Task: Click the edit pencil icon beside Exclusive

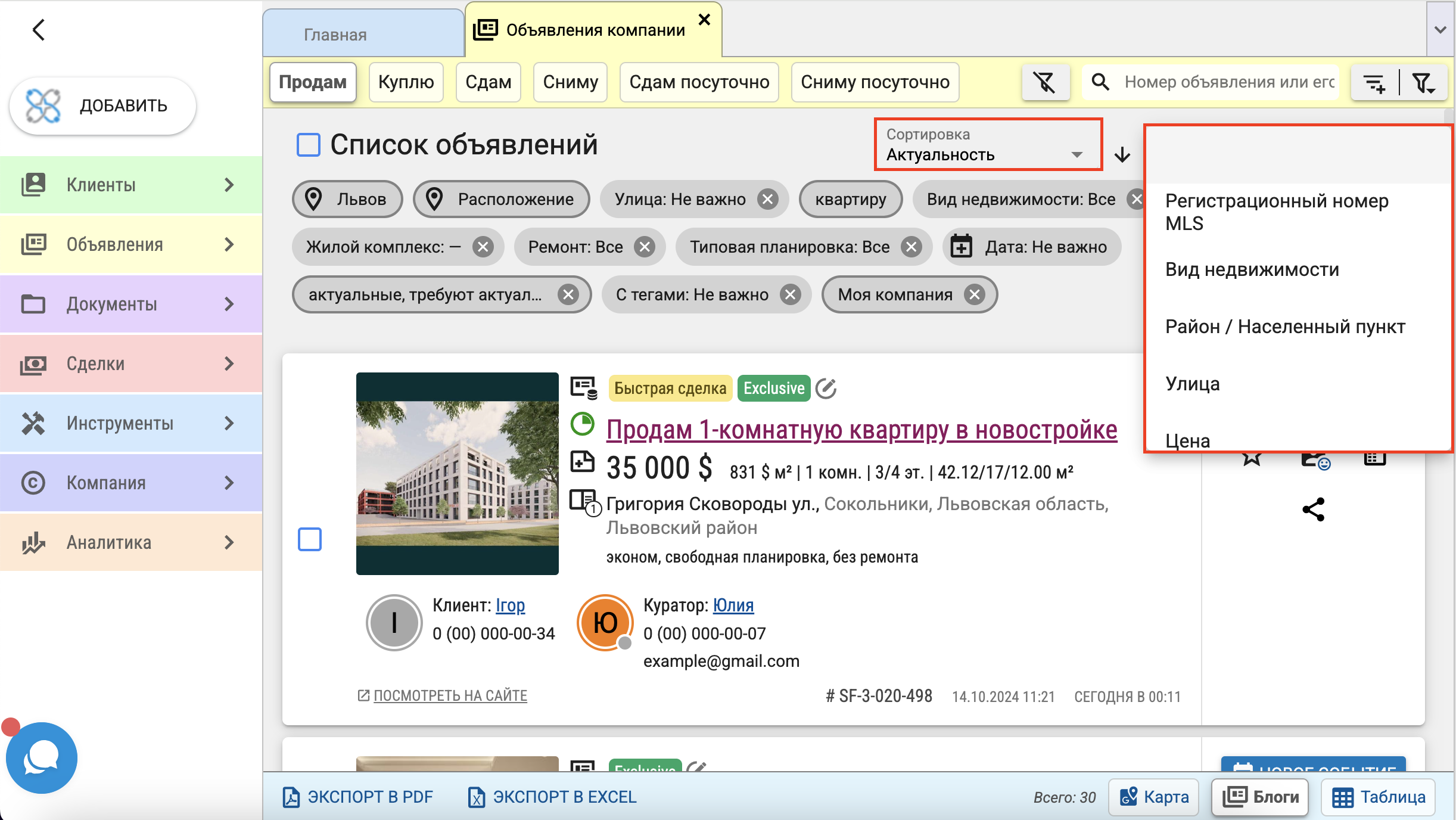Action: click(x=826, y=389)
